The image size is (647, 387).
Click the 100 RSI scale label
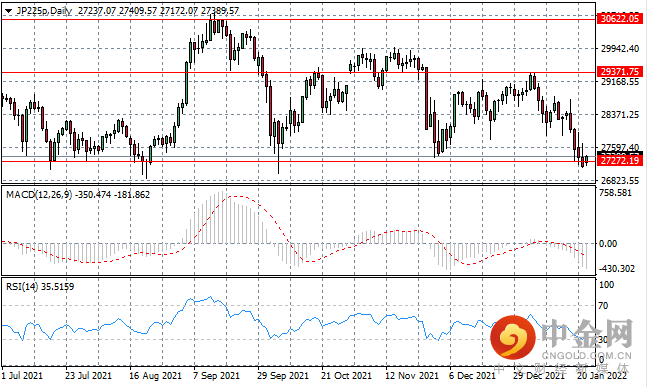tap(606, 285)
